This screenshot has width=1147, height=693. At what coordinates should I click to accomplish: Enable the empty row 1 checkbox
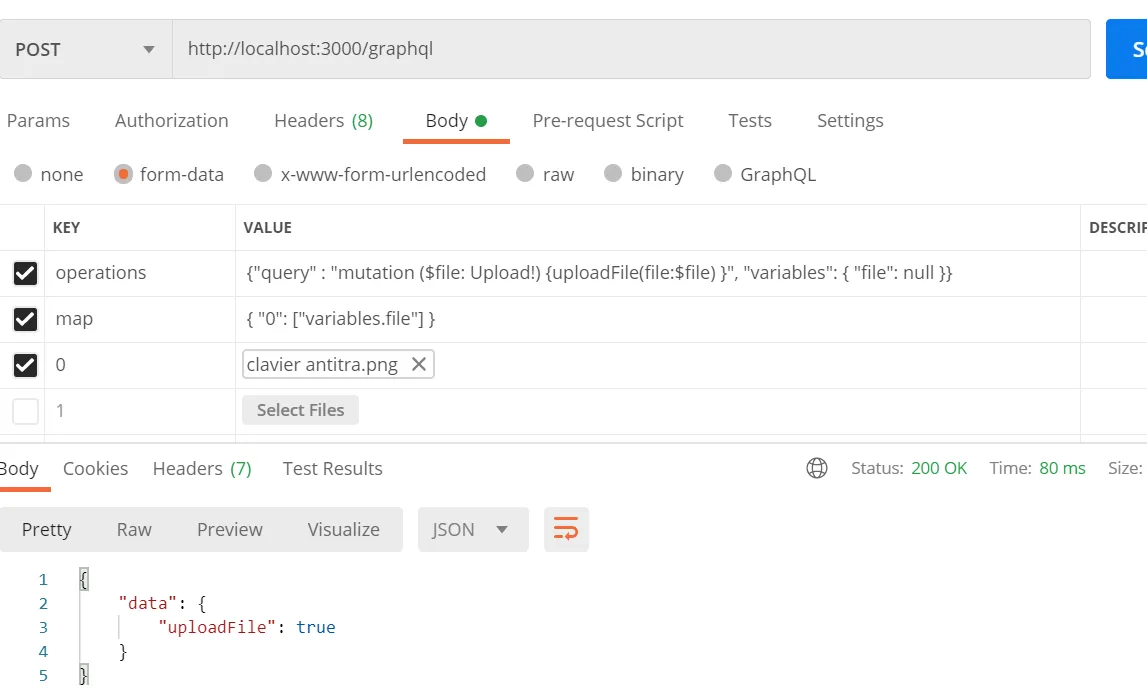[25, 410]
